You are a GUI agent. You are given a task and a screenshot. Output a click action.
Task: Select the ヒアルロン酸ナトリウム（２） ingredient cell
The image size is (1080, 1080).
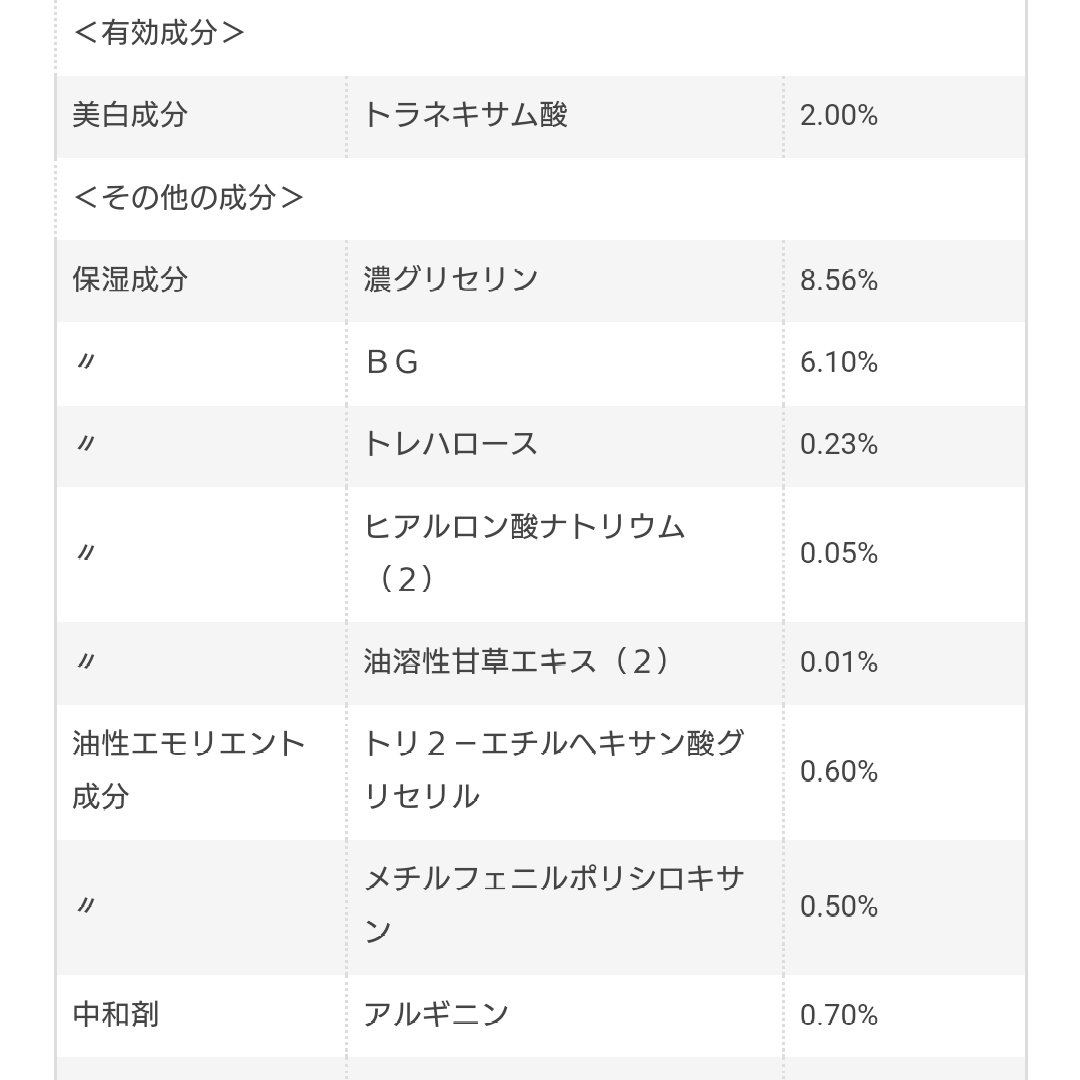pyautogui.click(x=524, y=552)
